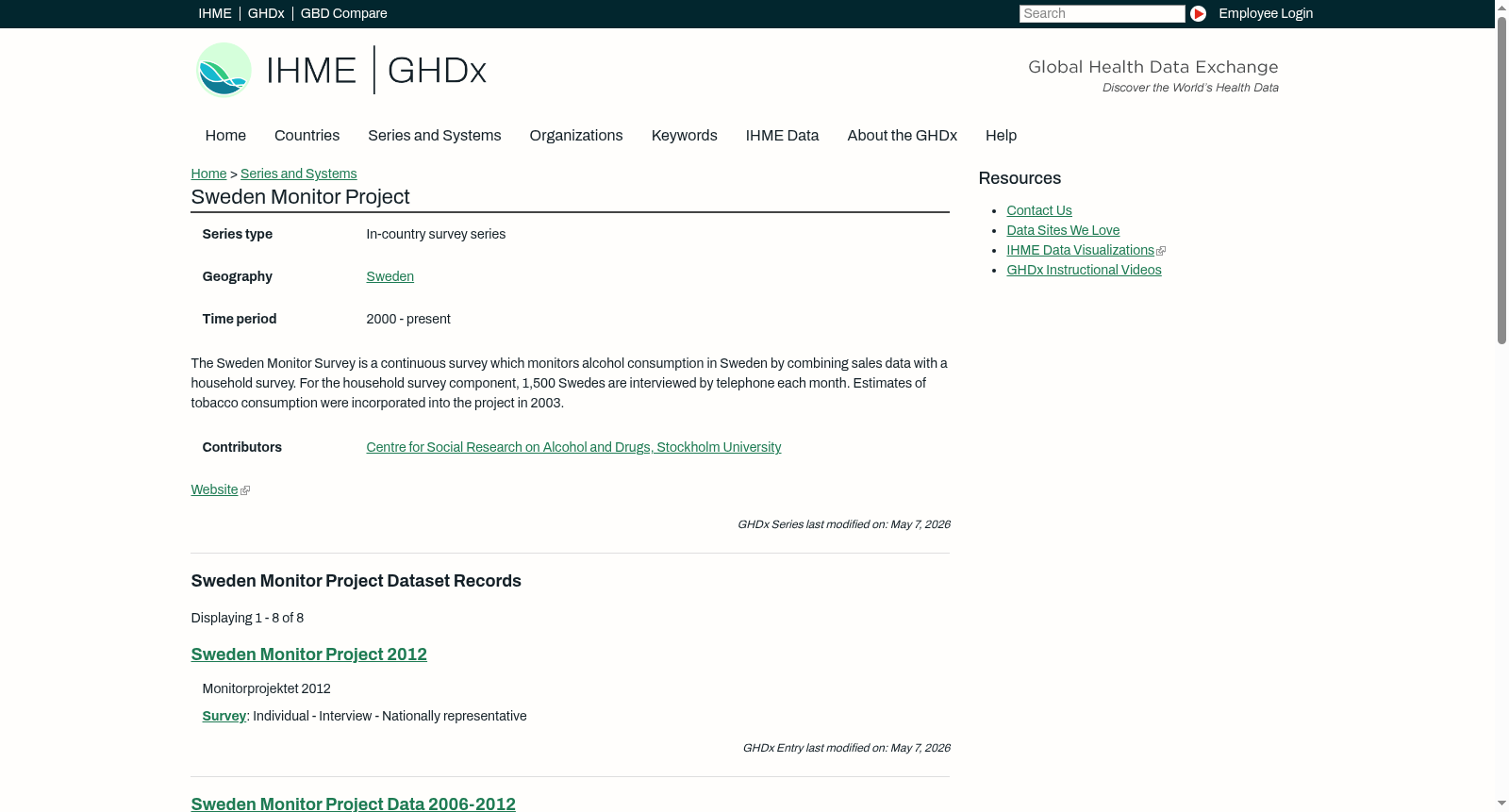Click the 'Sweden Monitor Project' page title

click(x=300, y=197)
